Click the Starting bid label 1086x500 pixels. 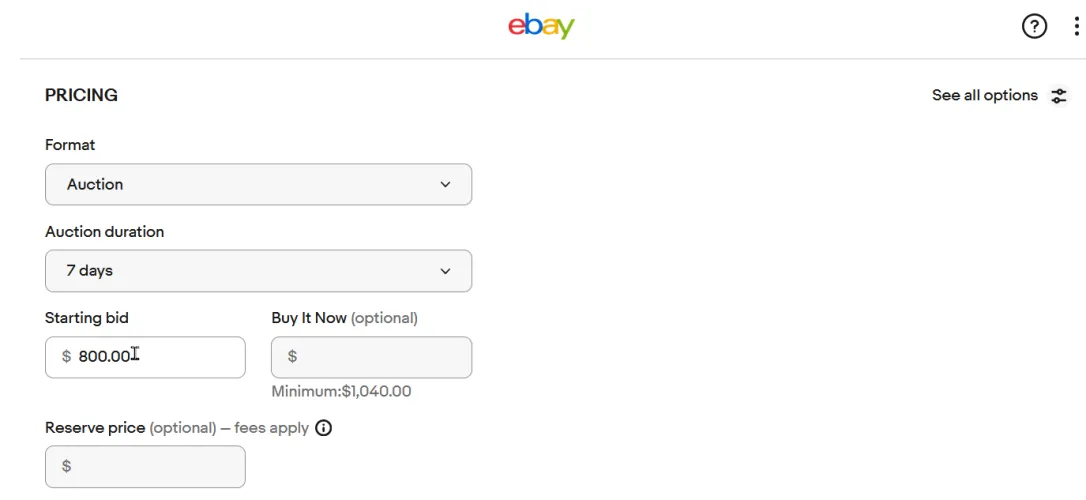pos(87,318)
